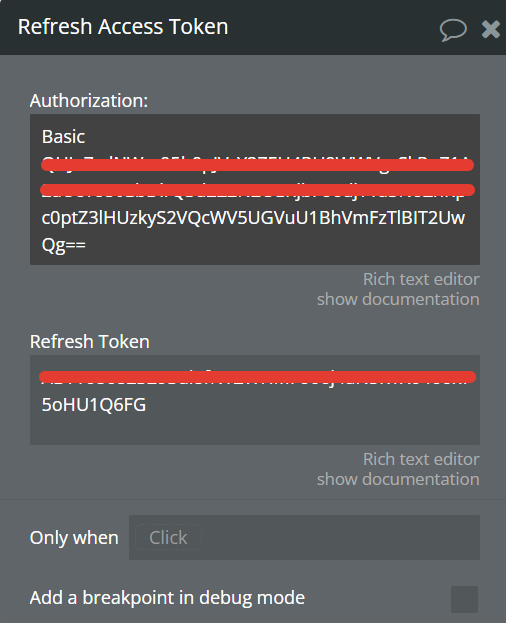
Task: Click the 'Refresh Token' field label
Action: 90,342
